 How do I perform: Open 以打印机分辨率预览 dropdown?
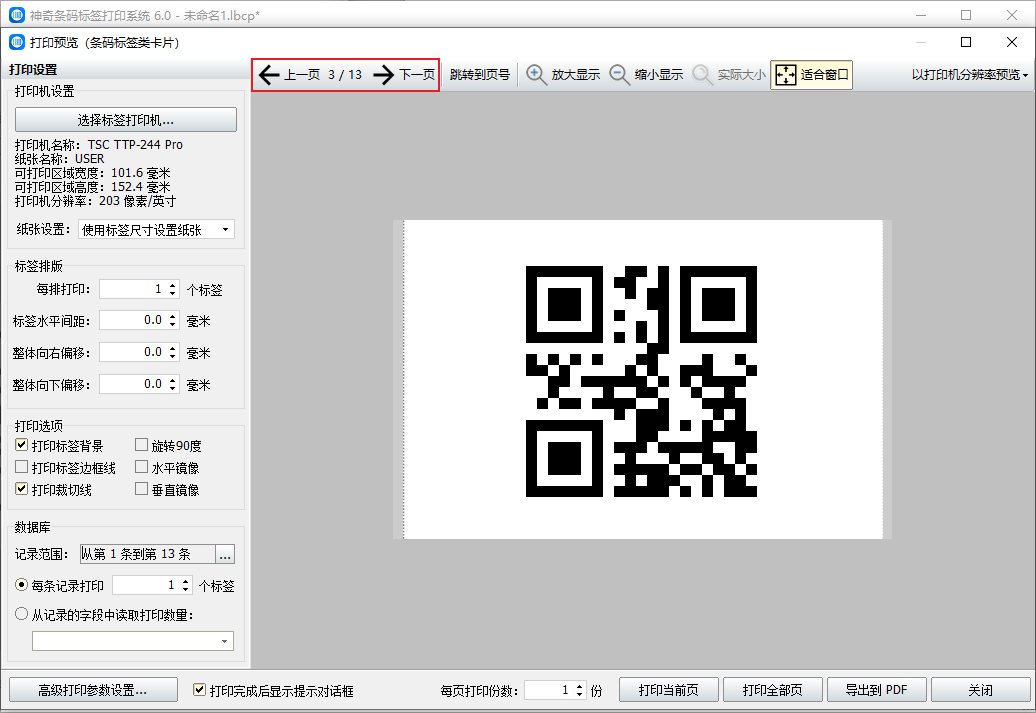970,75
